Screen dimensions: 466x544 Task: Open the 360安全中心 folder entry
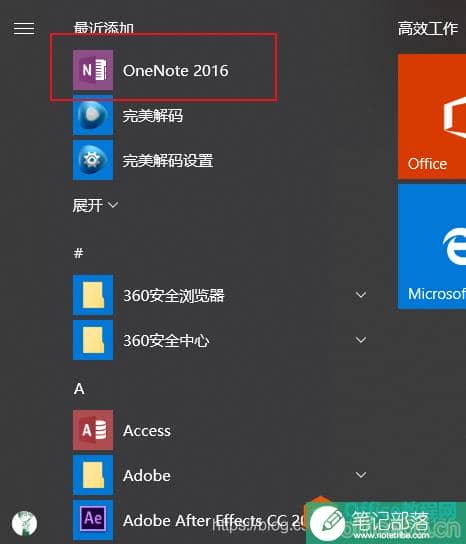(166, 341)
